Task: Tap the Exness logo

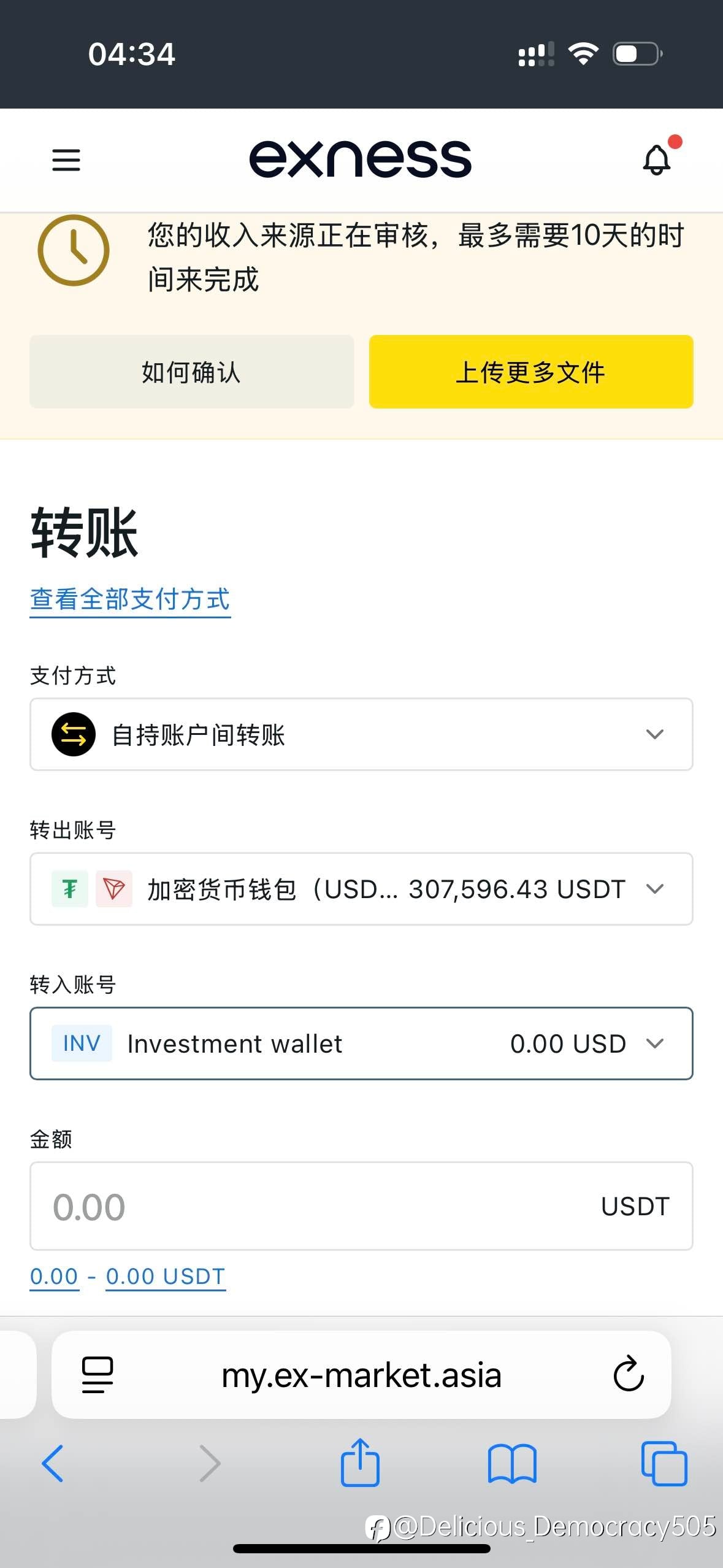Action: [x=361, y=159]
